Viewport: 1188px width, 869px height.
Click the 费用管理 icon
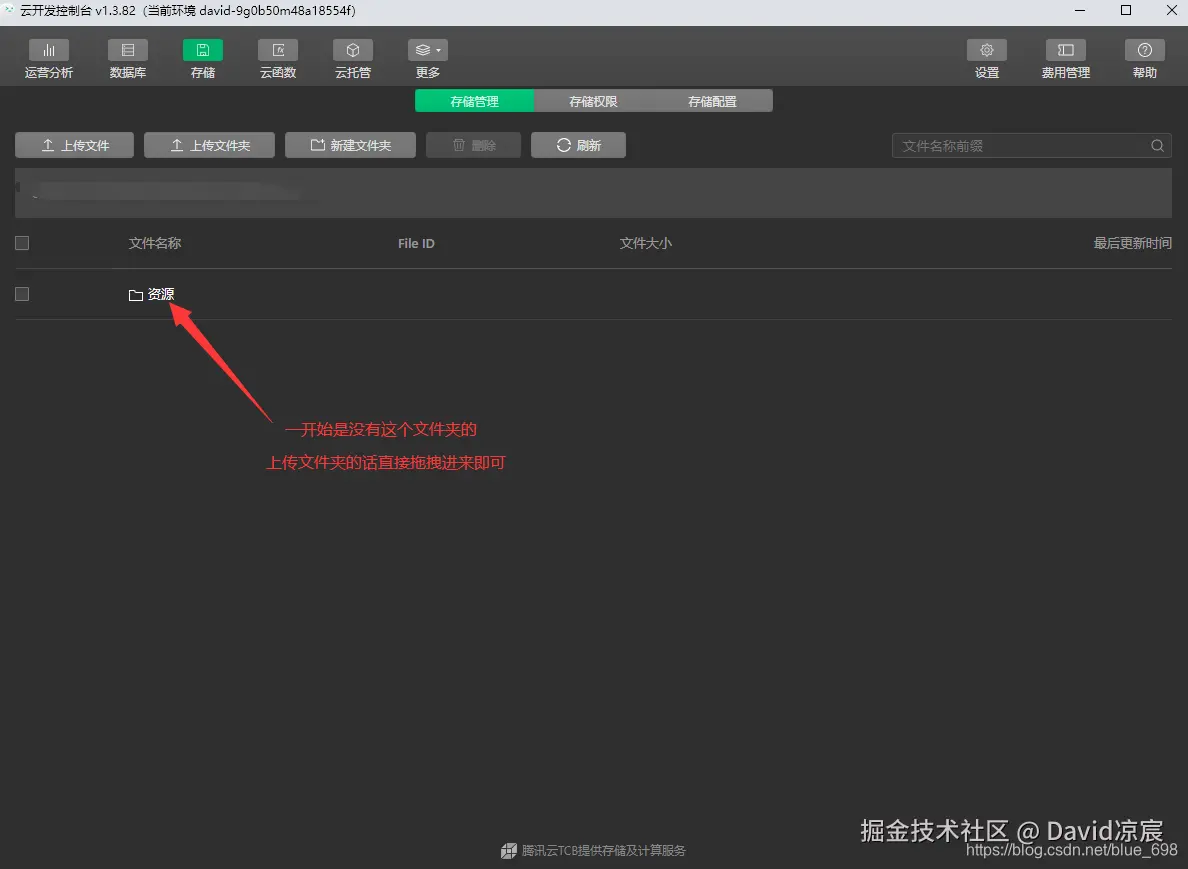(1064, 57)
